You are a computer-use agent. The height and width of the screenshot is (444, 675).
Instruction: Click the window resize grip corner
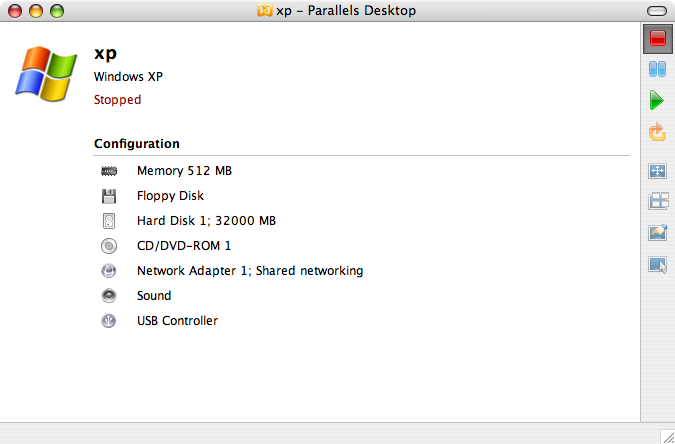668,437
